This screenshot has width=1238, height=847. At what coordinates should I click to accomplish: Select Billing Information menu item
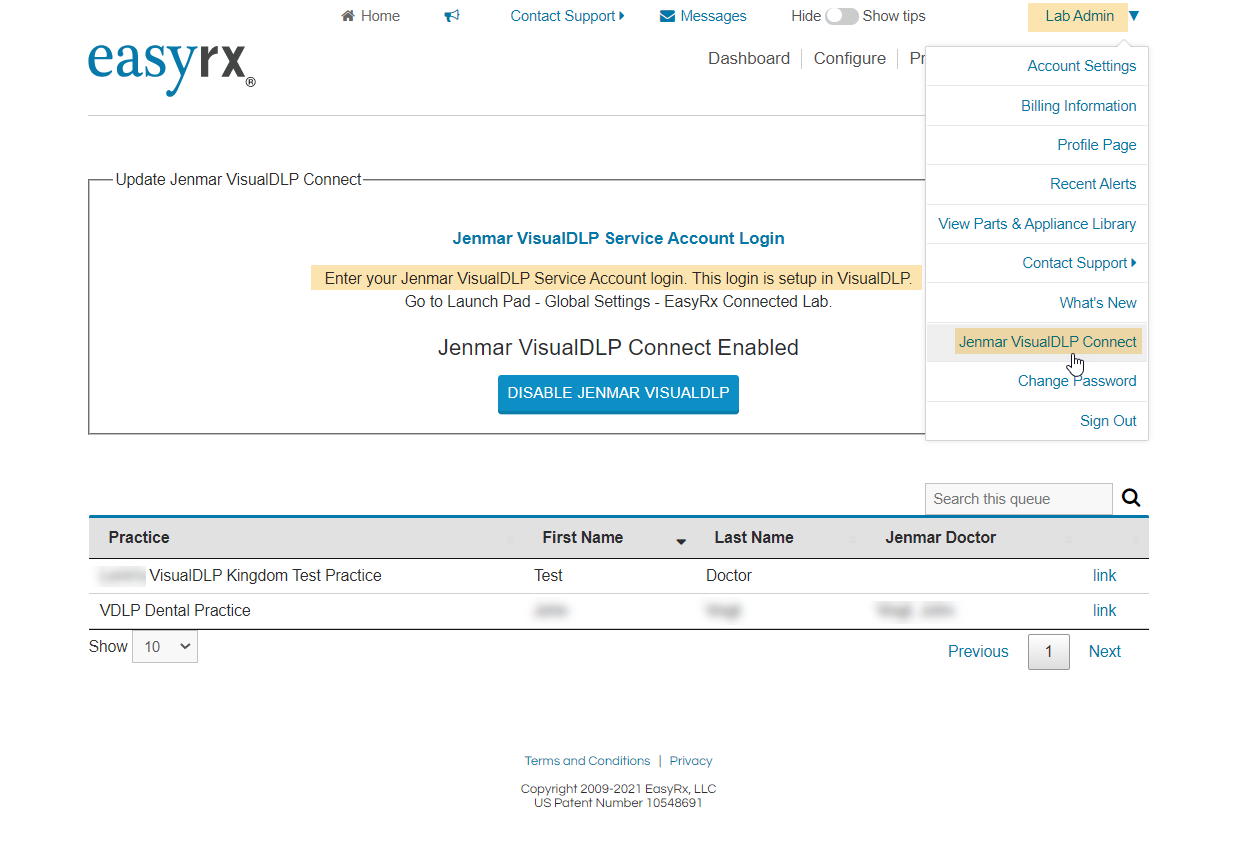1078,106
